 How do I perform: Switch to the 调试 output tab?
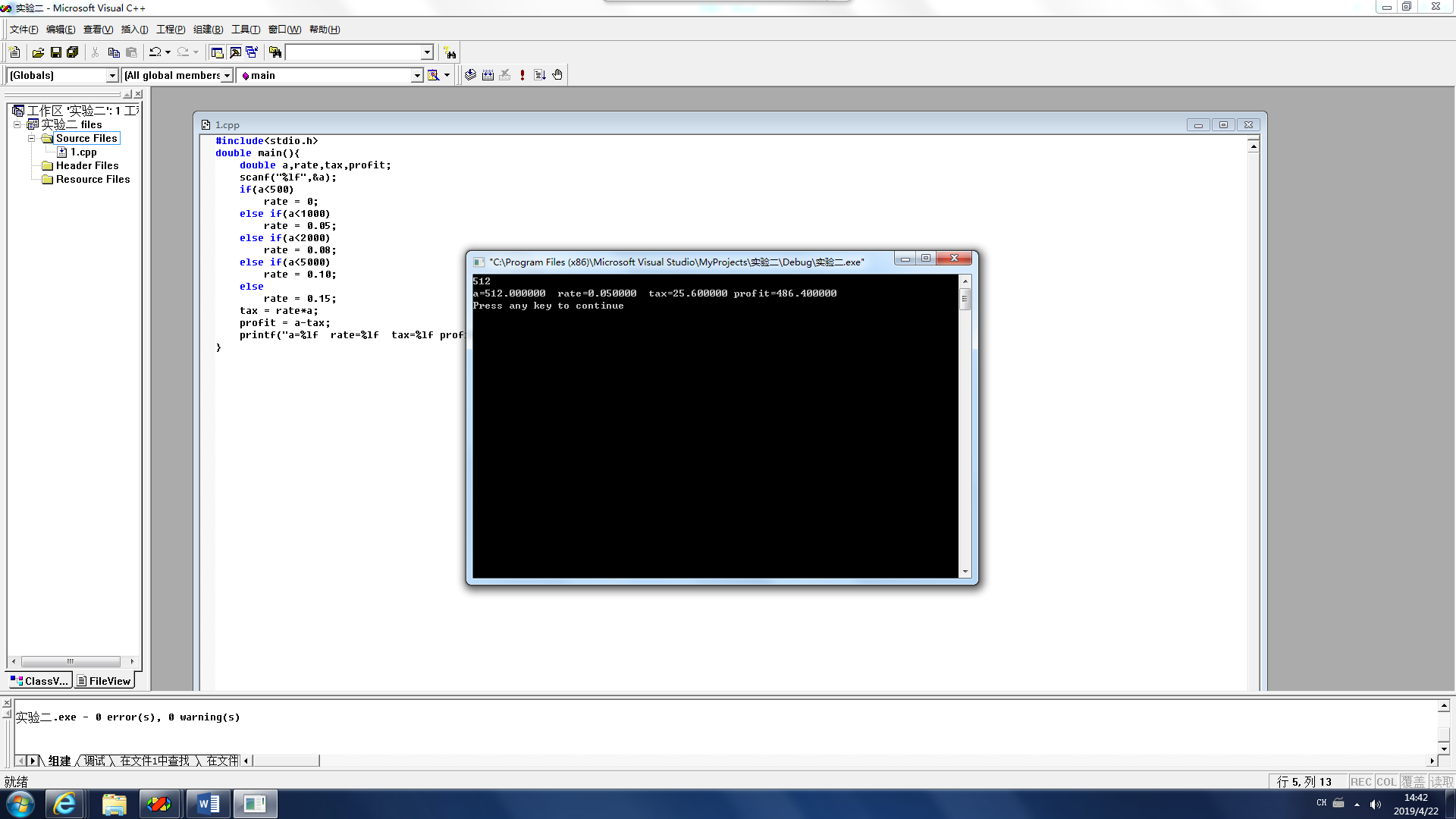tap(95, 761)
